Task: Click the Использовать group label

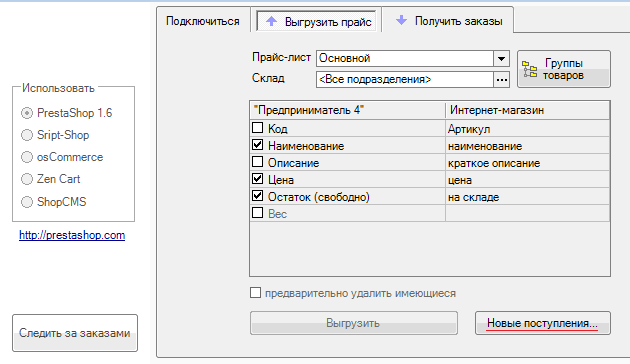Action: [x=58, y=88]
